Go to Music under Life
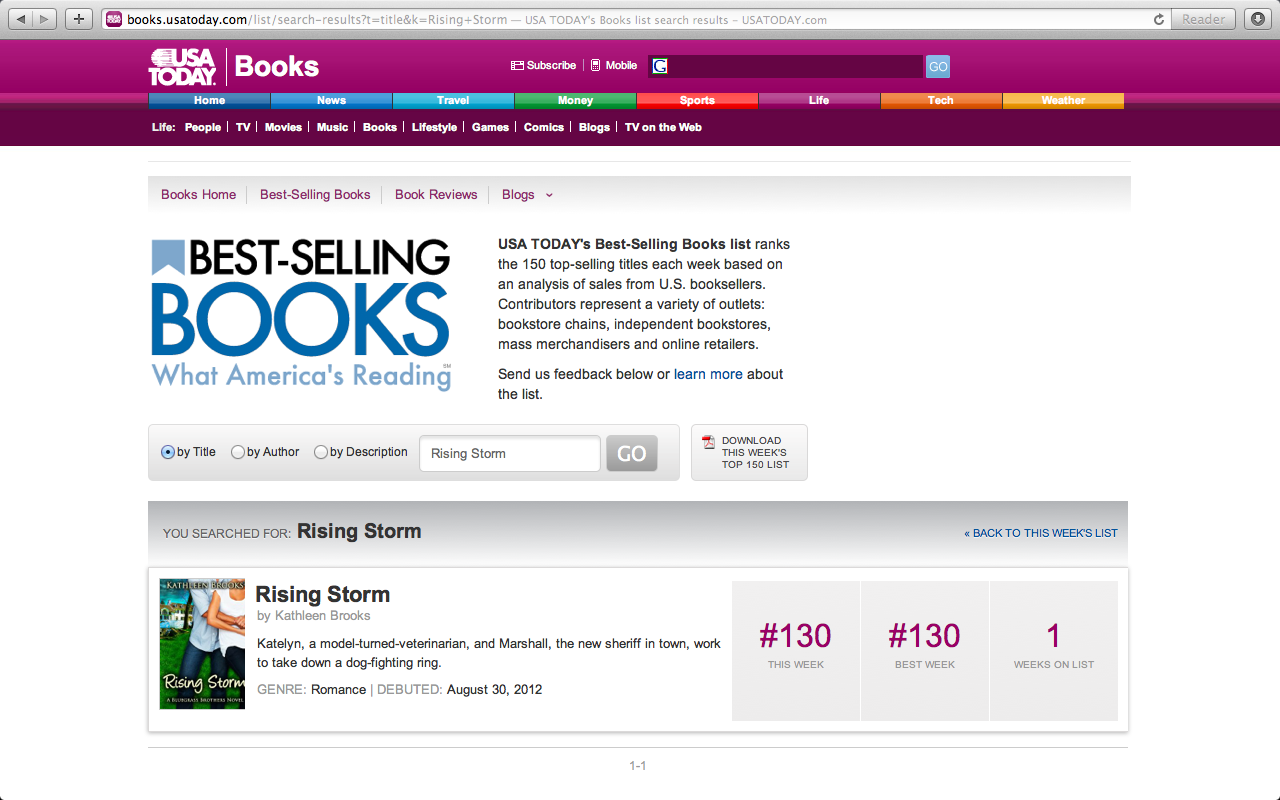Screen dimensions: 1280x800 coord(332,127)
